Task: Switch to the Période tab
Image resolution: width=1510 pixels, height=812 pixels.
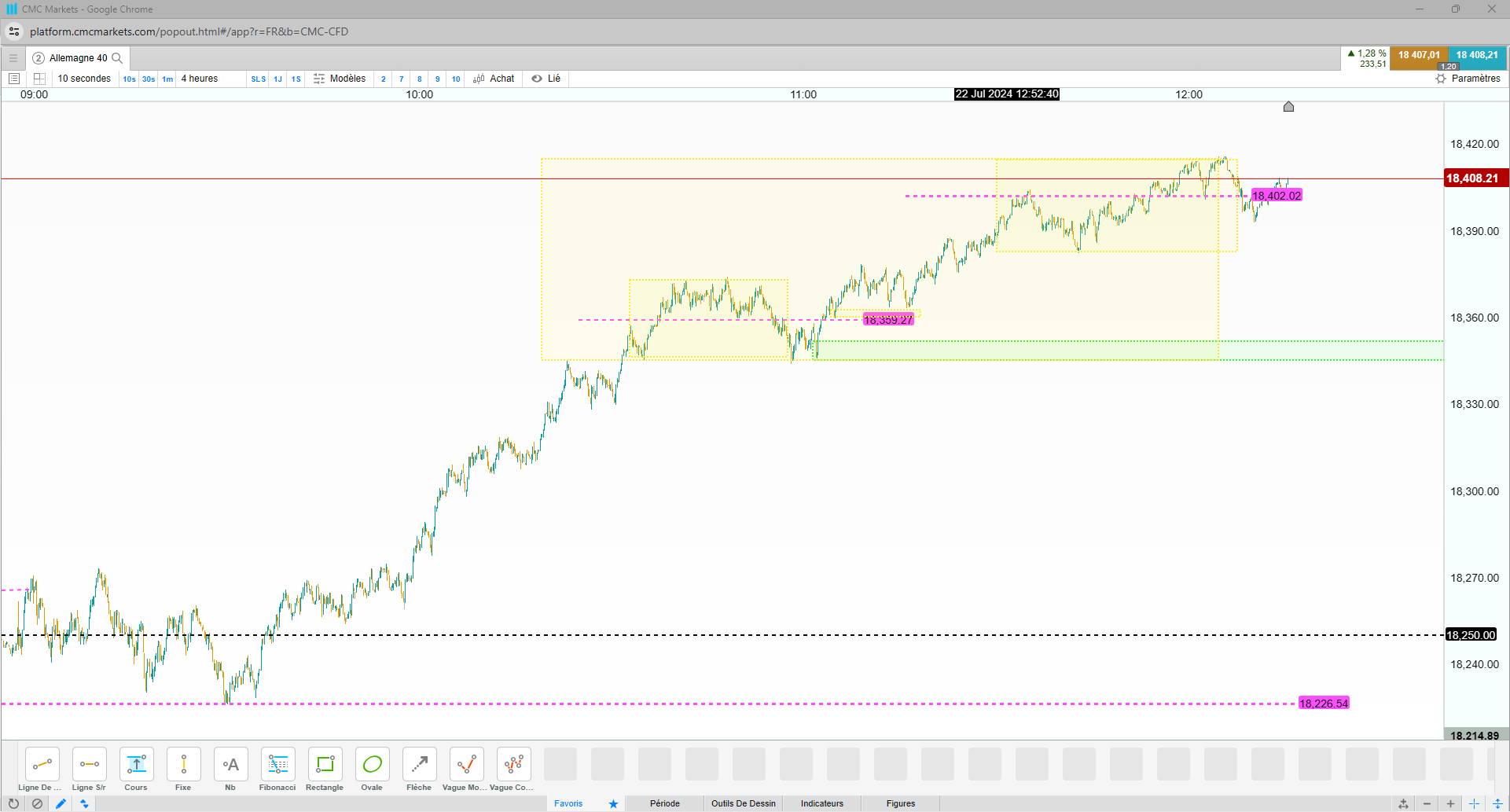Action: pyautogui.click(x=665, y=803)
